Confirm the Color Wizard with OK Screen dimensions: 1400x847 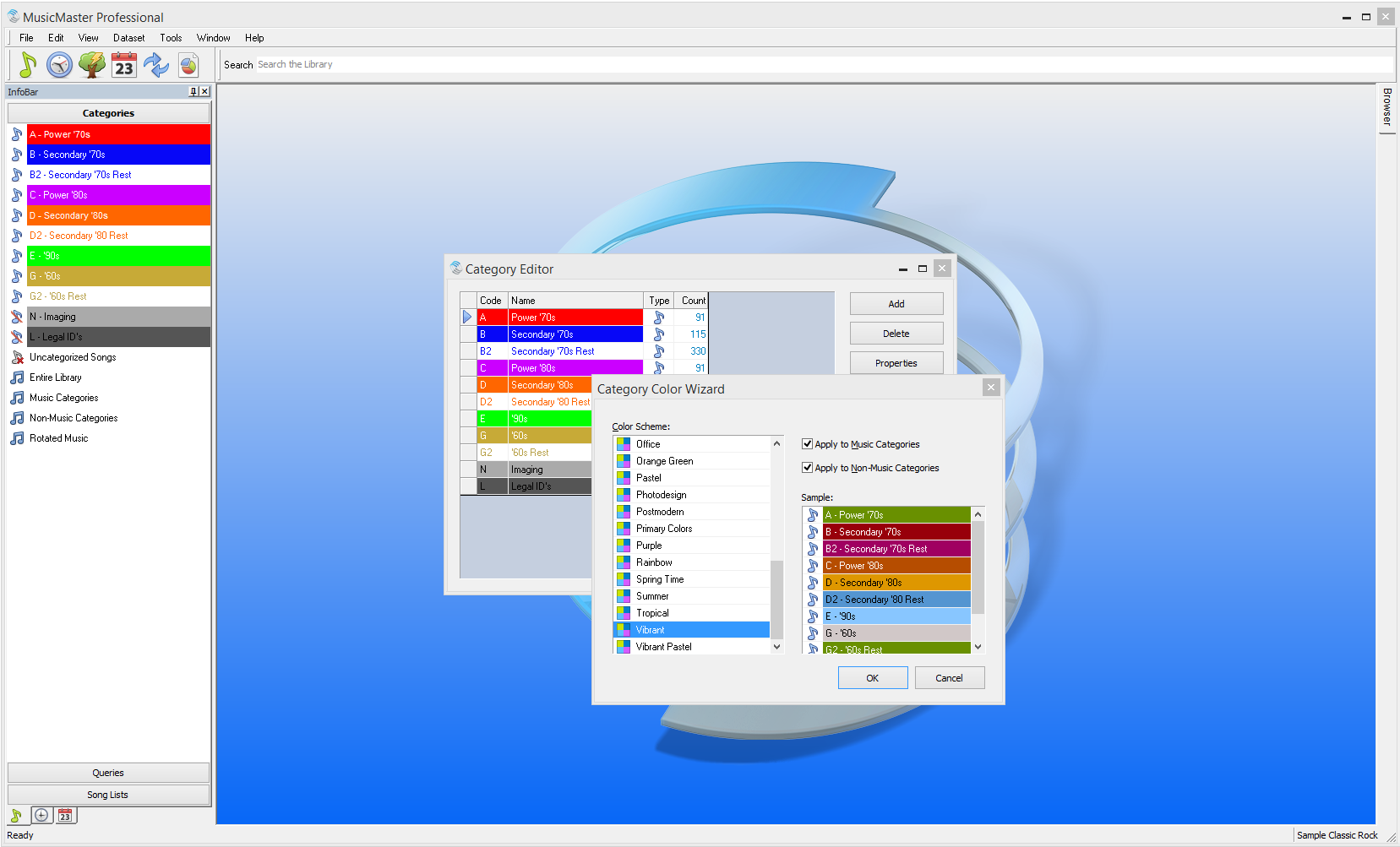tap(873, 678)
